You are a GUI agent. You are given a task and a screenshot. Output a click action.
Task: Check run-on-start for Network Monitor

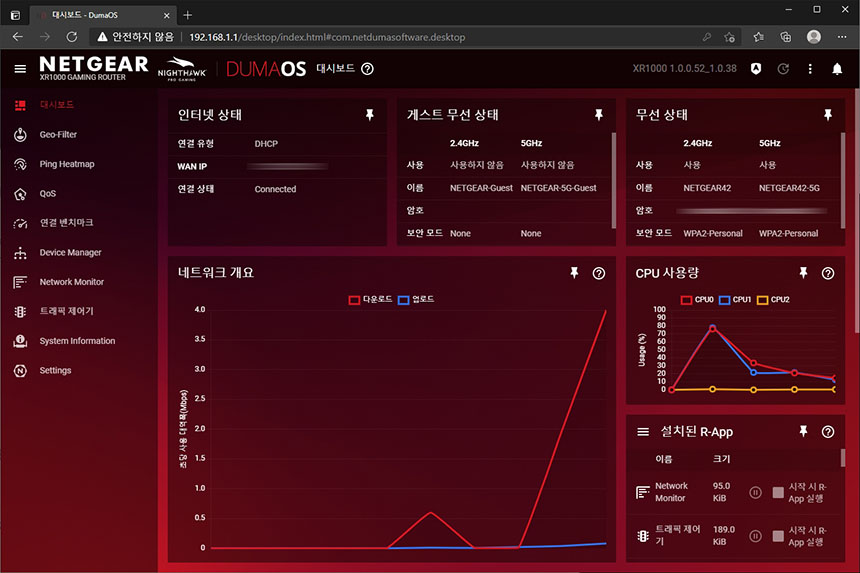click(778, 492)
